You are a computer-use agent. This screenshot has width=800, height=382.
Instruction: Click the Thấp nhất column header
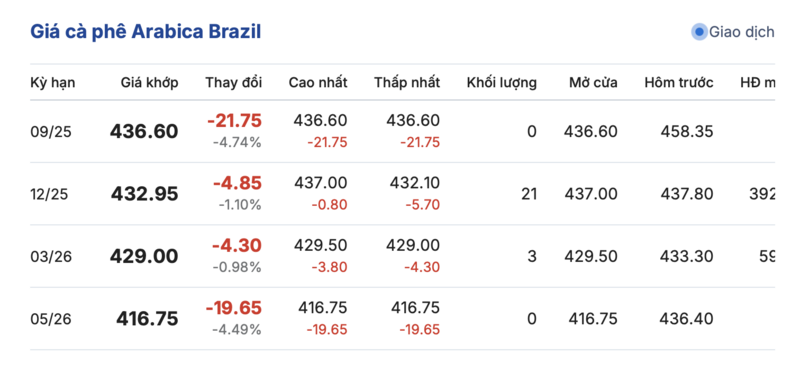pyautogui.click(x=407, y=83)
